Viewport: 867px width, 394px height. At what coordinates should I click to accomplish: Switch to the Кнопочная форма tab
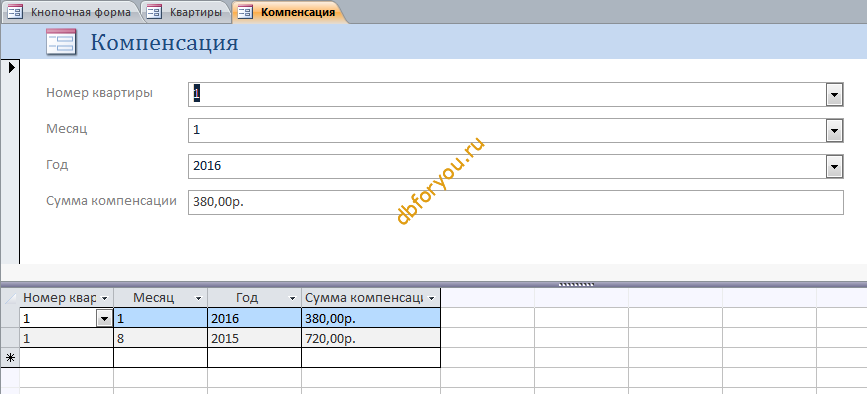[72, 12]
